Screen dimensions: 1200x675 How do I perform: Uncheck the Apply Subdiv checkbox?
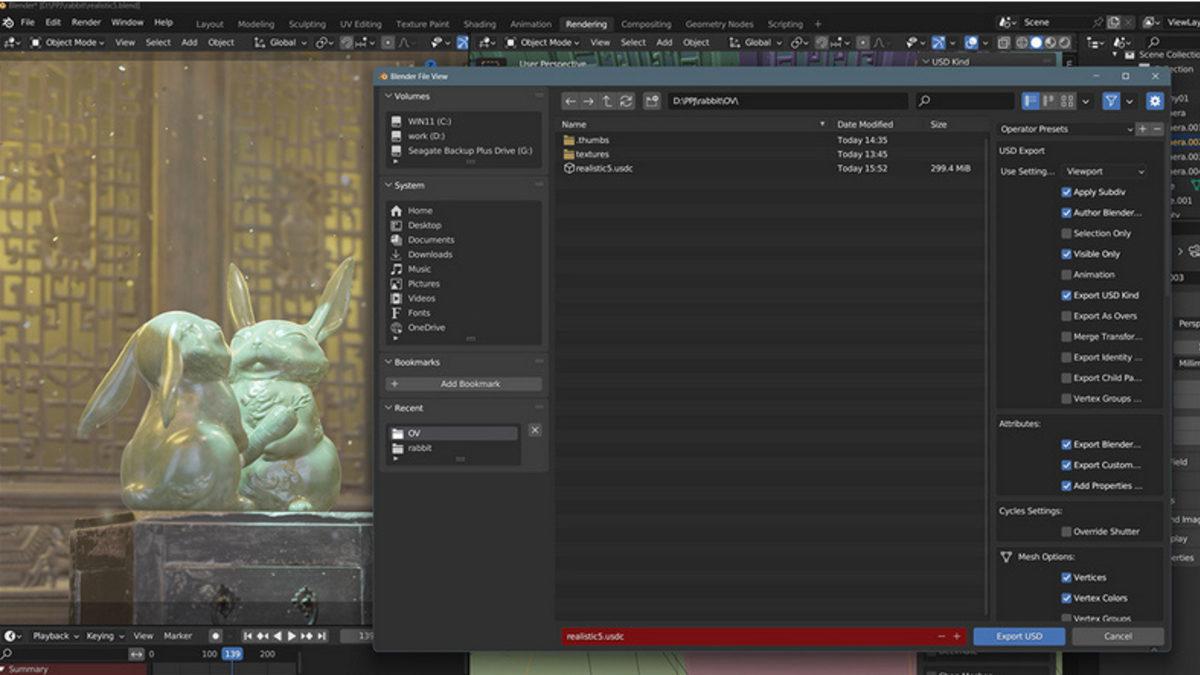click(x=1066, y=192)
